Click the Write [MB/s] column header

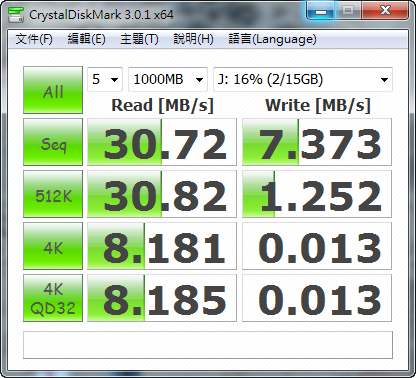[x=318, y=105]
